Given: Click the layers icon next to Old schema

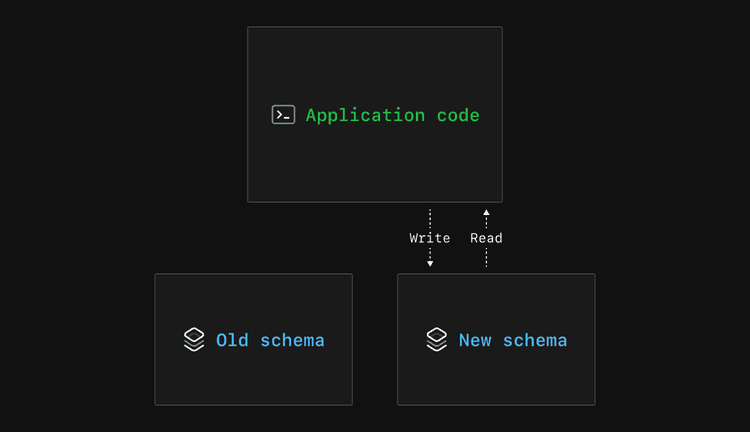Looking at the screenshot, I should pyautogui.click(x=194, y=340).
